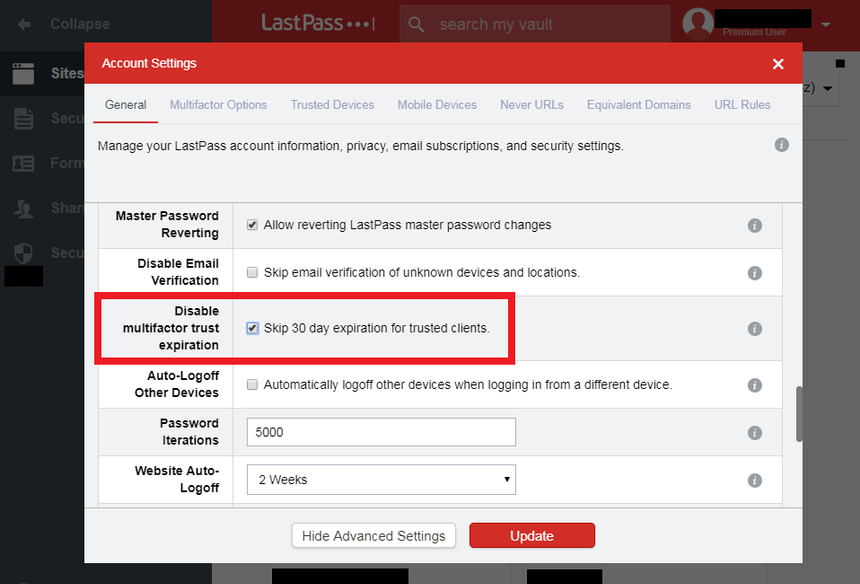Click the search magnifier icon
Image resolution: width=860 pixels, height=584 pixels.
point(418,24)
